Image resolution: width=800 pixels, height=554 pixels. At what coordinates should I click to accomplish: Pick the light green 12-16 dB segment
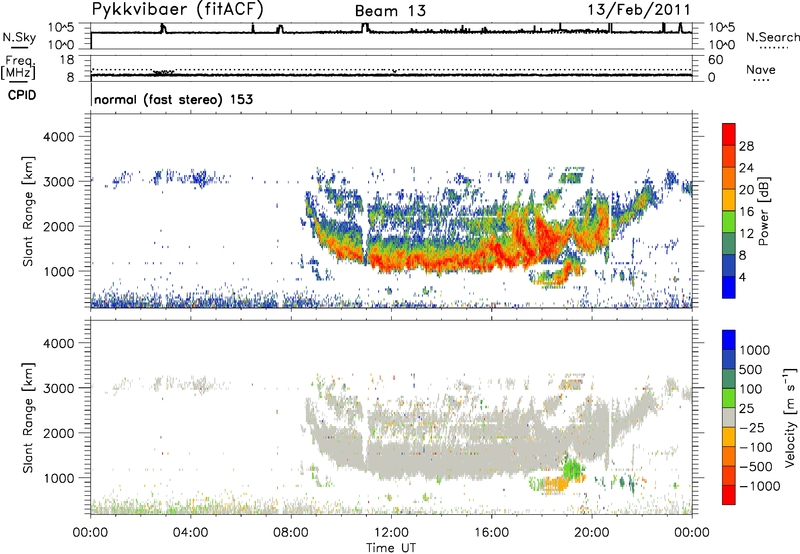point(729,222)
